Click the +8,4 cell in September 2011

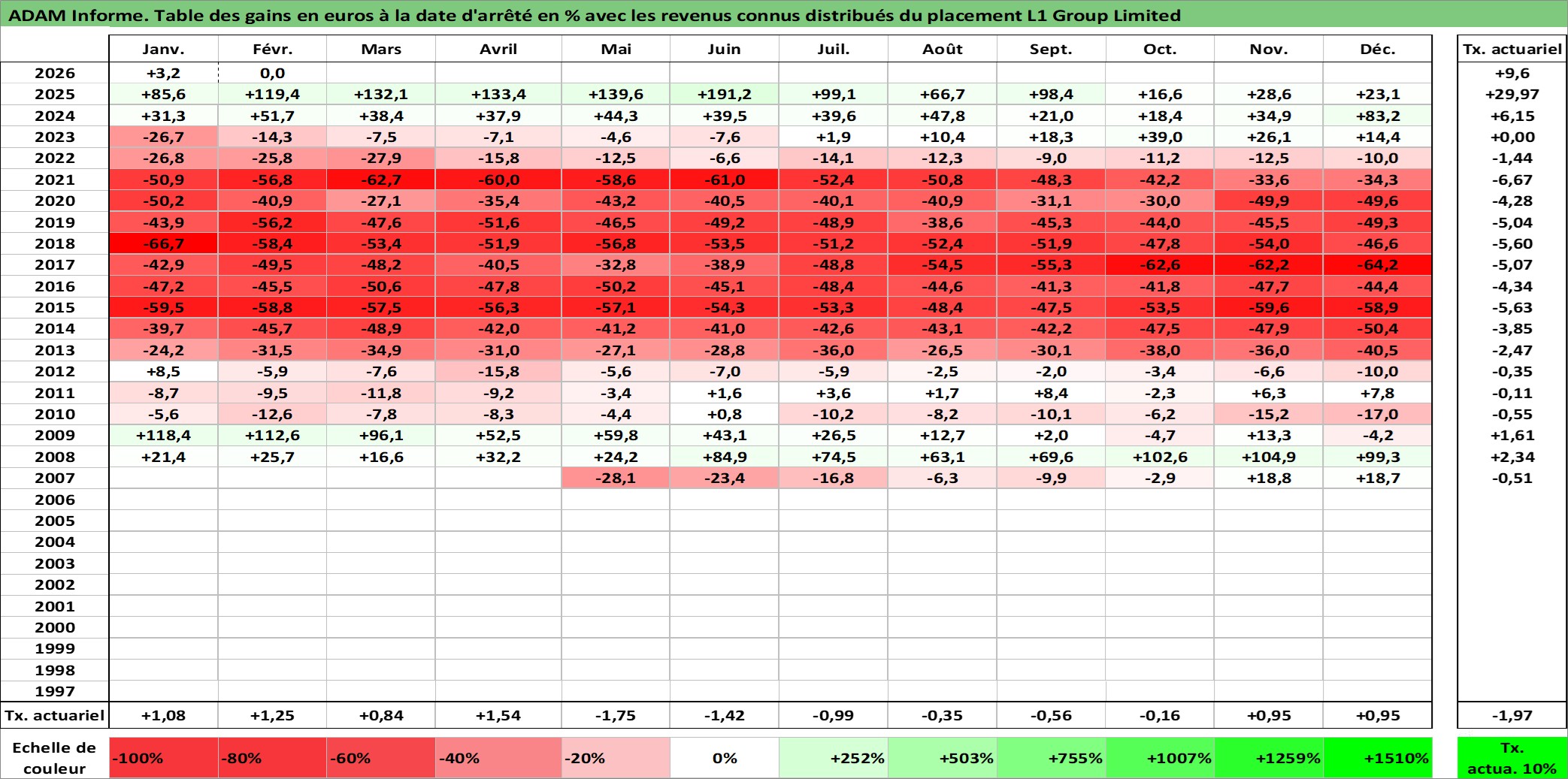[x=1051, y=393]
